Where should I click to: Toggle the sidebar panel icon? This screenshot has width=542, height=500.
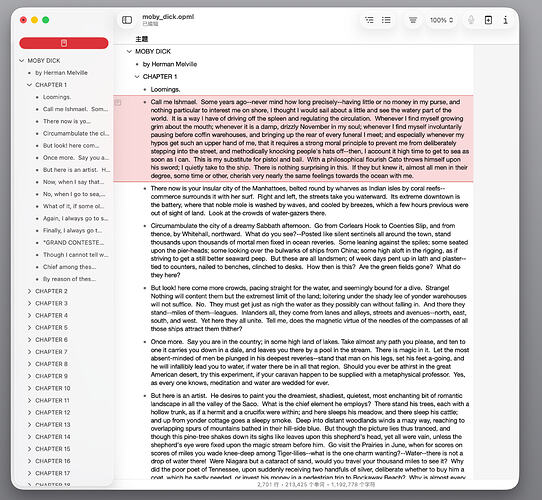tap(127, 20)
